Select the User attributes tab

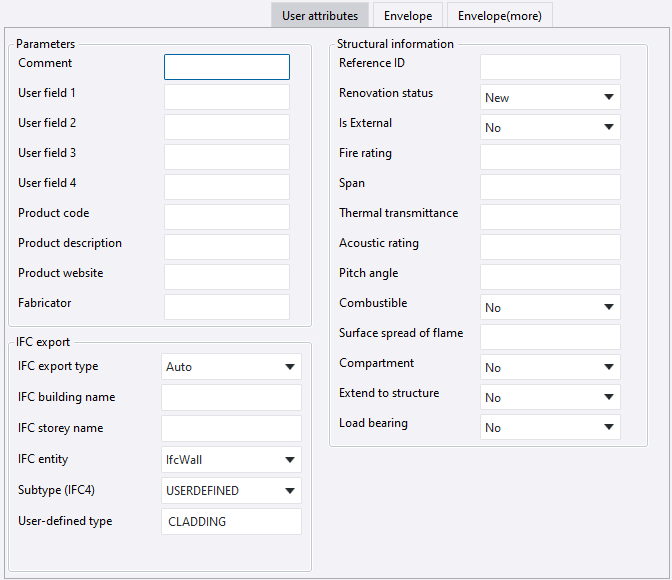point(321,16)
